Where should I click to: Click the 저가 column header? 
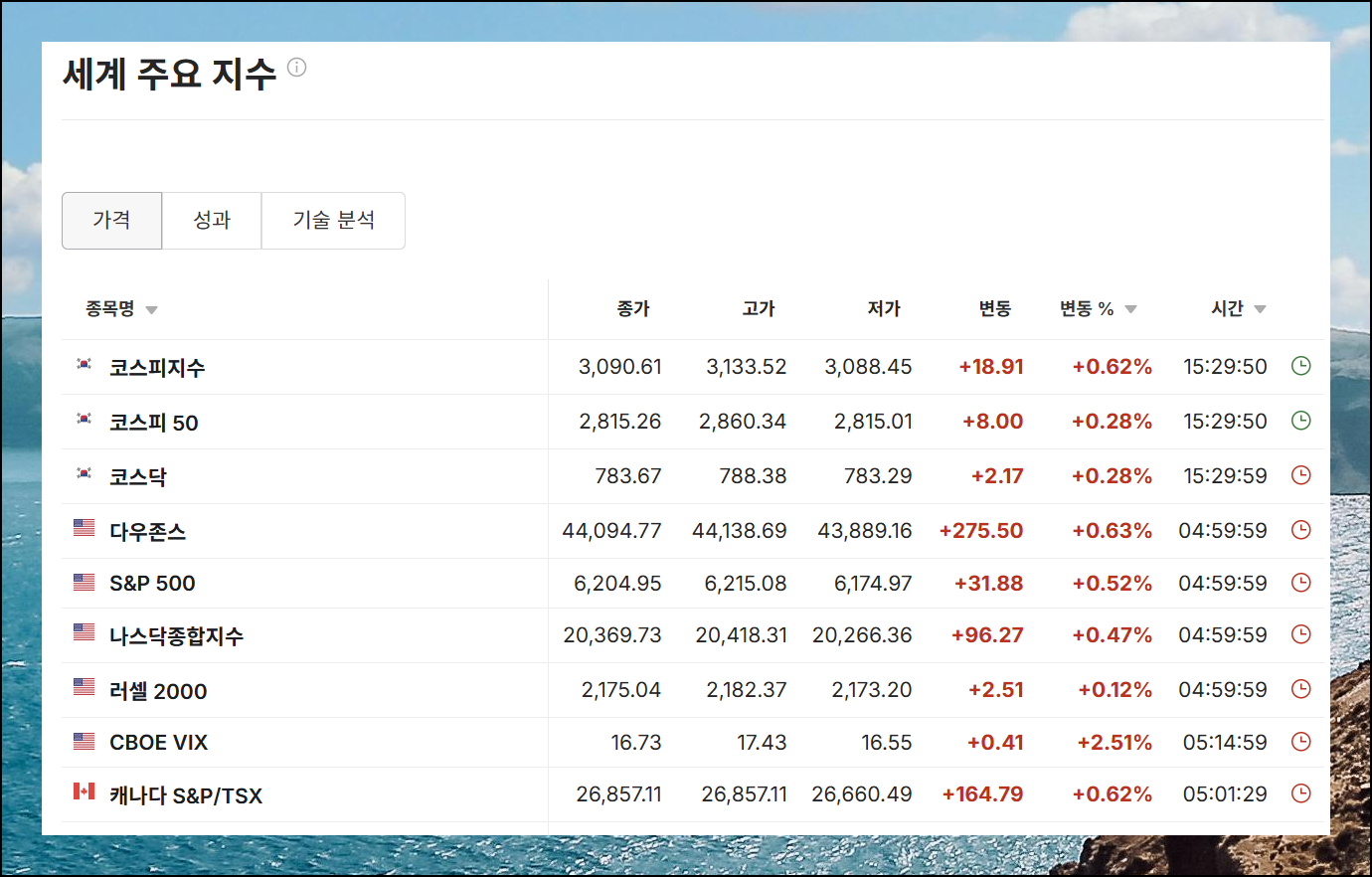(884, 309)
